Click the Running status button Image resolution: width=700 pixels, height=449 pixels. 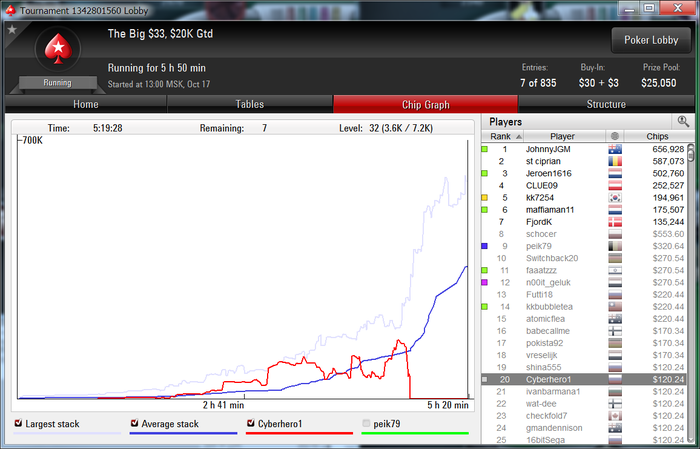click(x=58, y=83)
